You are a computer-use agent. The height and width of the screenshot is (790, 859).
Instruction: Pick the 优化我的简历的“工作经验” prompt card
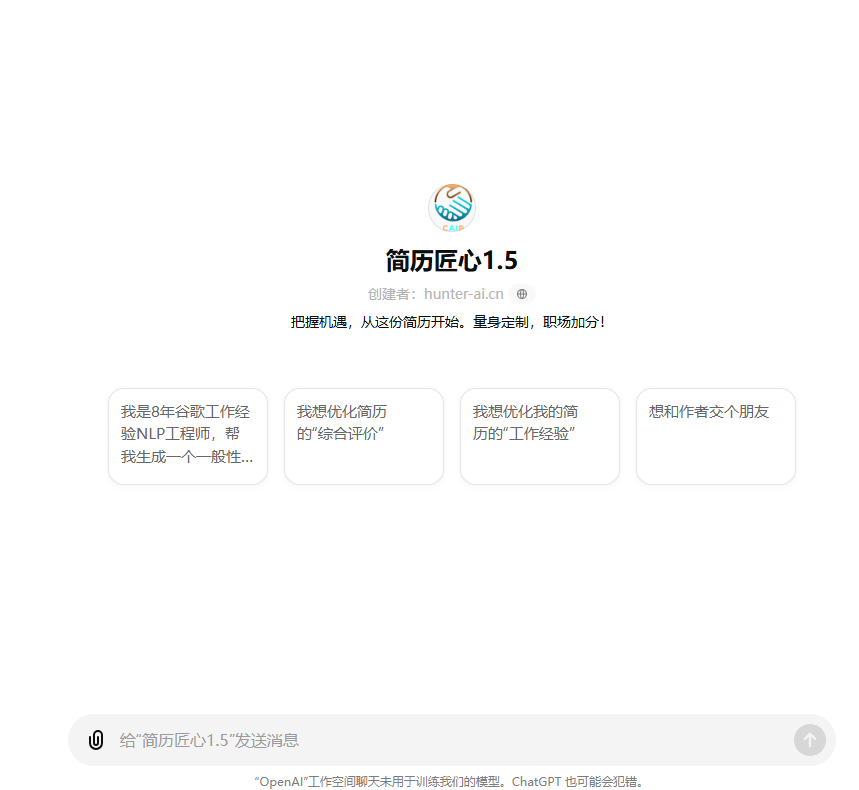coord(540,436)
